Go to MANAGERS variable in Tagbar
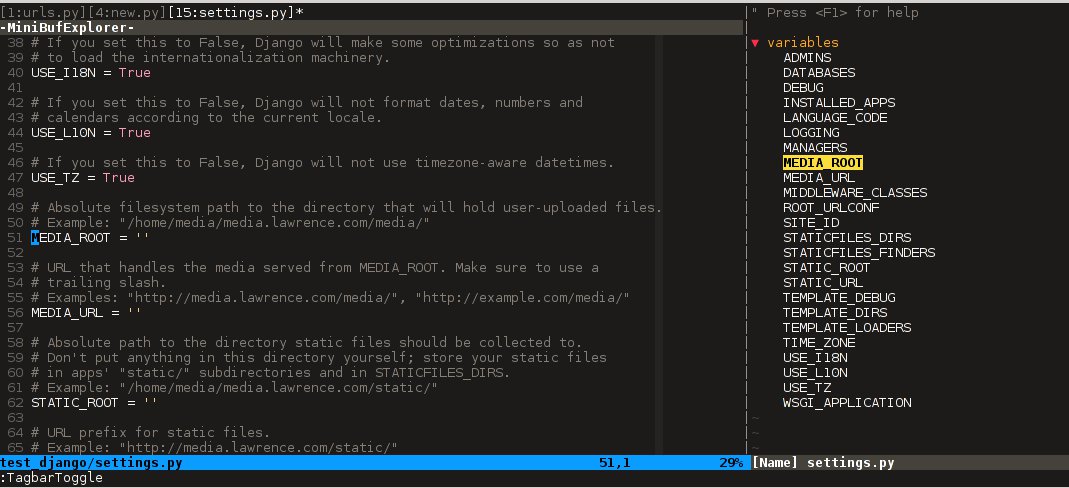This screenshot has width=1069, height=488. click(x=815, y=148)
